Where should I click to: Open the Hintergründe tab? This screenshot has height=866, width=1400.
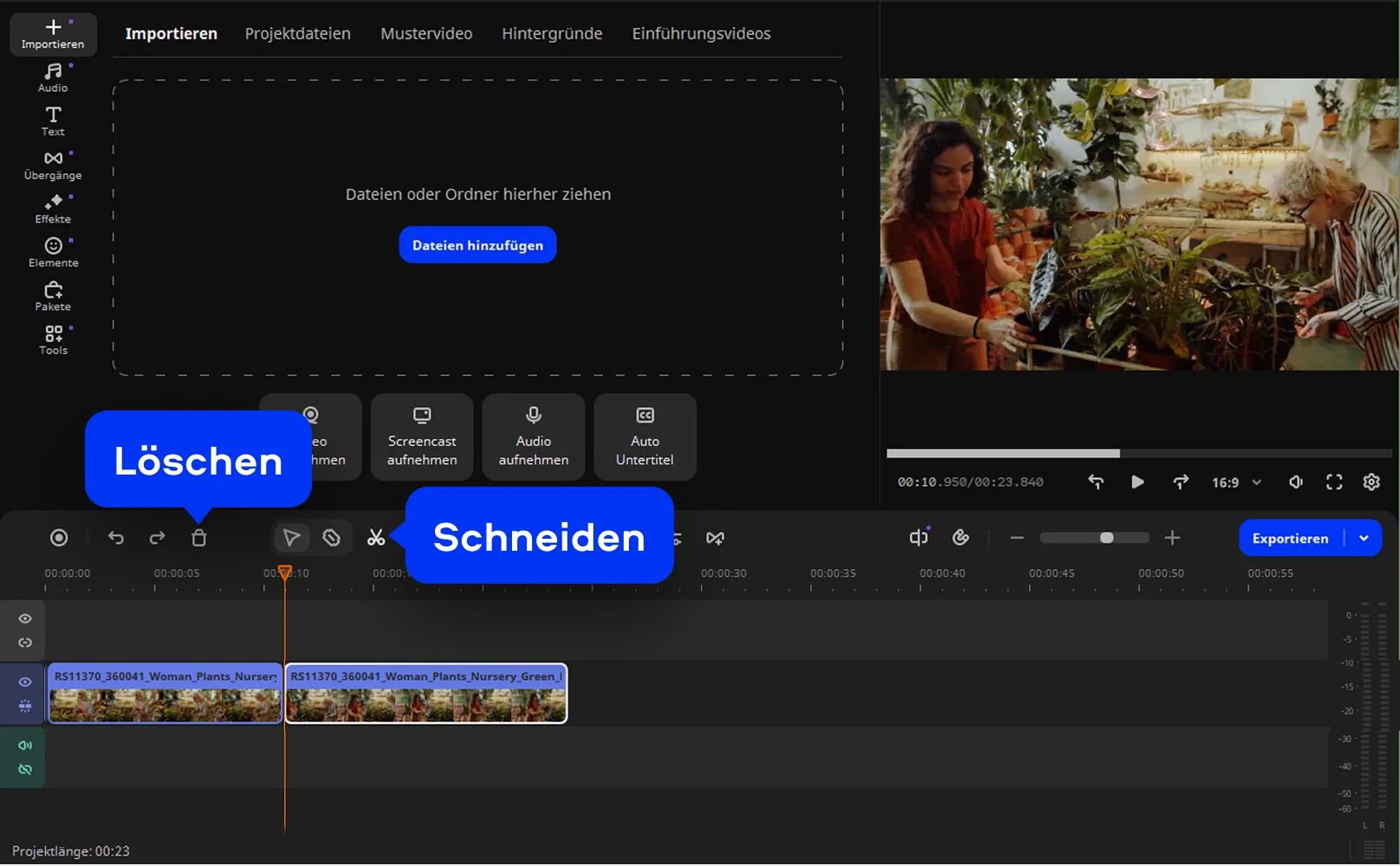pos(552,34)
